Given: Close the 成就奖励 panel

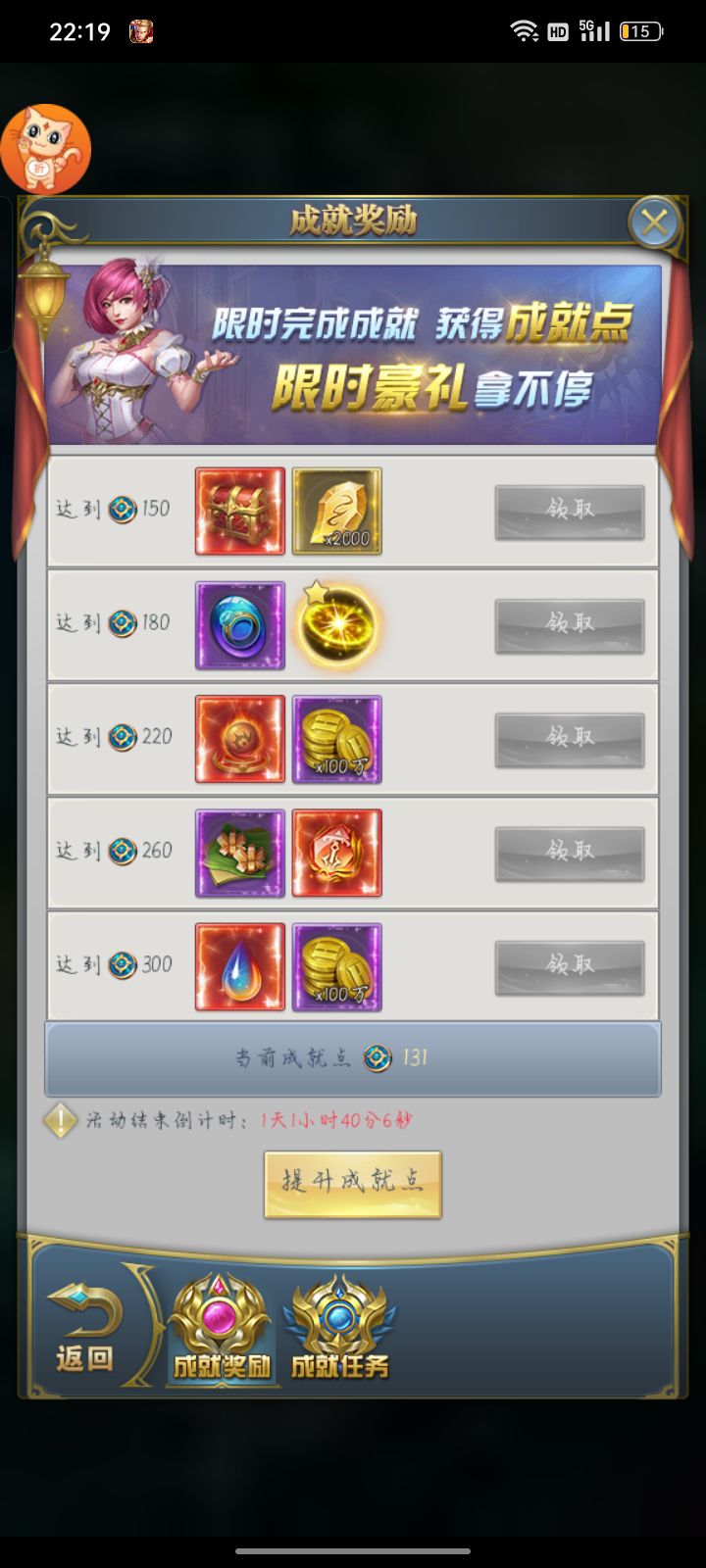Looking at the screenshot, I should 654,222.
